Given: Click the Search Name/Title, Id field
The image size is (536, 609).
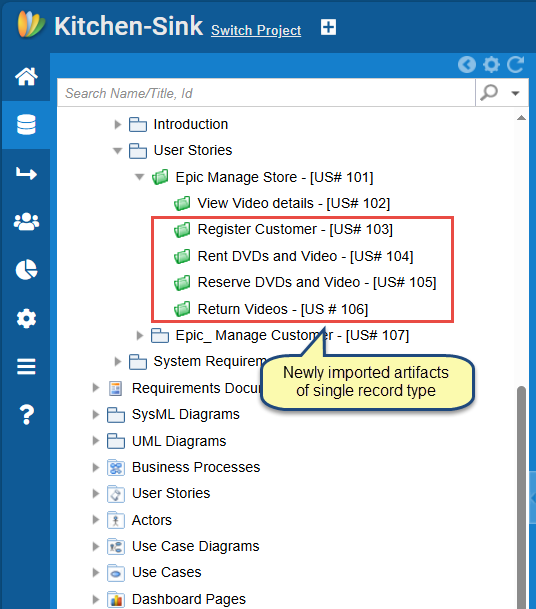Looking at the screenshot, I should (x=266, y=93).
